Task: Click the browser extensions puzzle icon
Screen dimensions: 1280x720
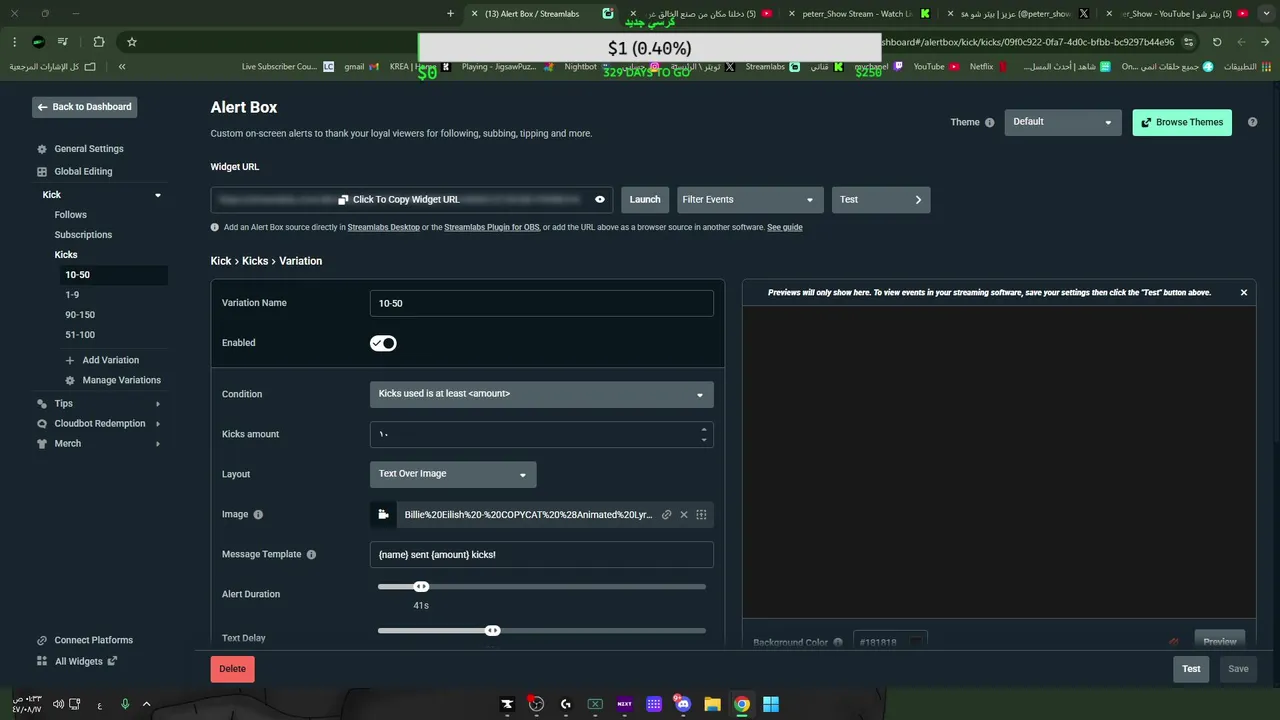Action: [x=98, y=42]
